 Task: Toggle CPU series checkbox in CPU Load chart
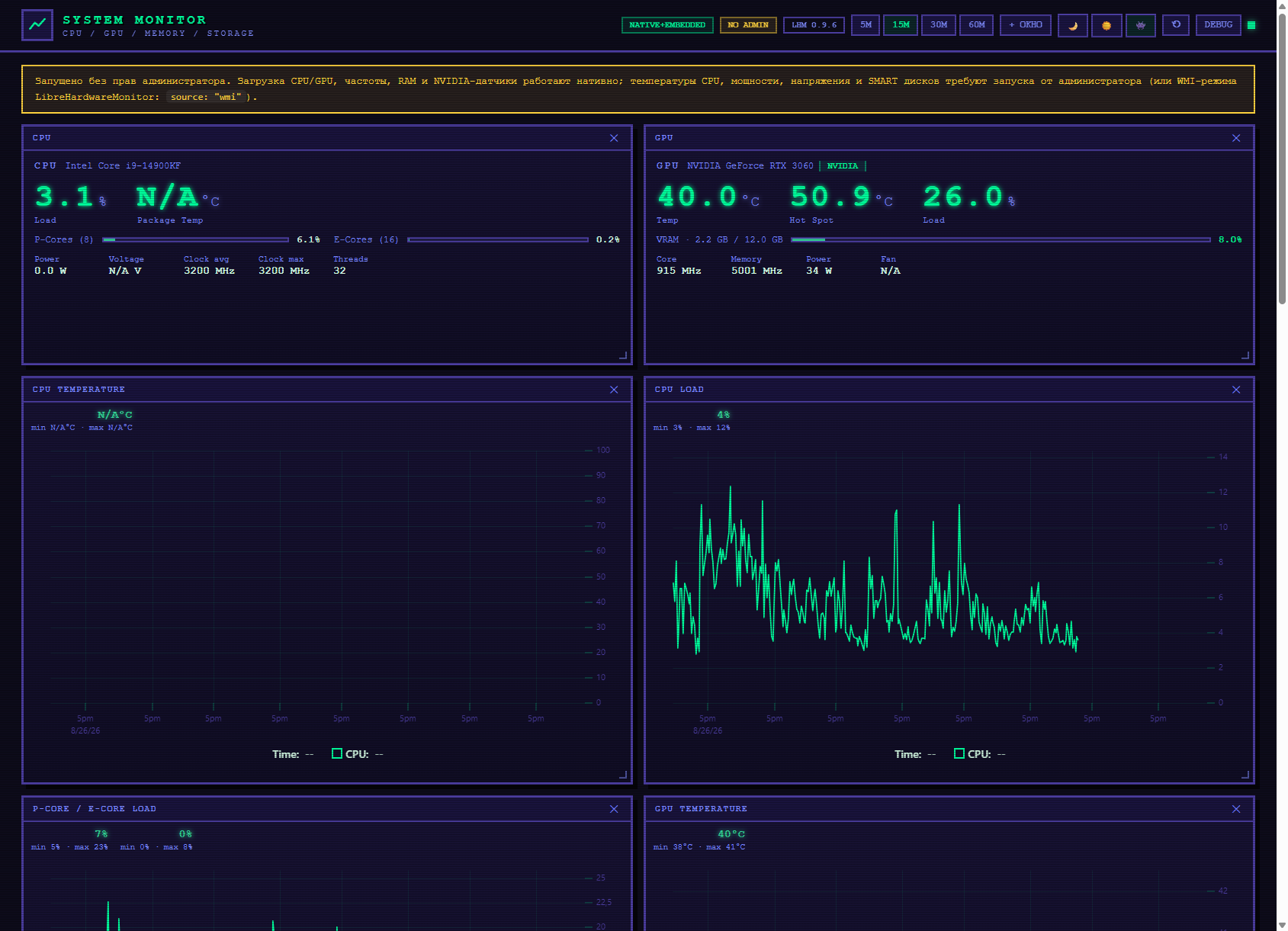point(959,753)
